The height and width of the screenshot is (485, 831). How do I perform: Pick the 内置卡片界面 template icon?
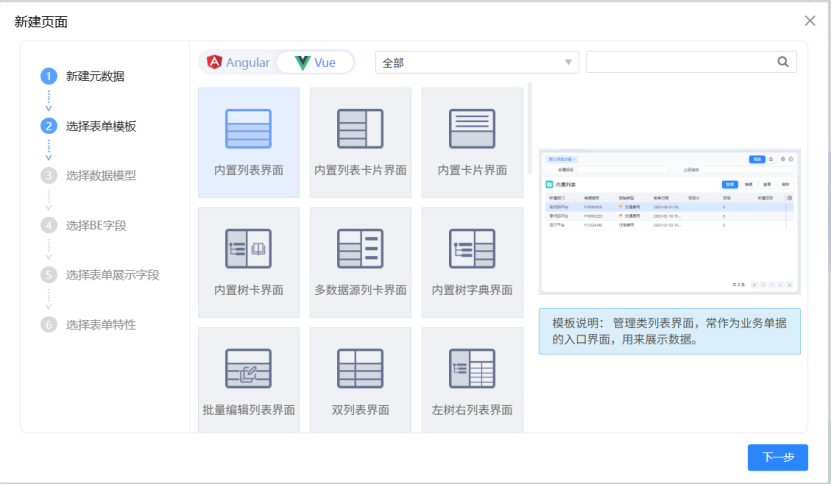coord(472,129)
